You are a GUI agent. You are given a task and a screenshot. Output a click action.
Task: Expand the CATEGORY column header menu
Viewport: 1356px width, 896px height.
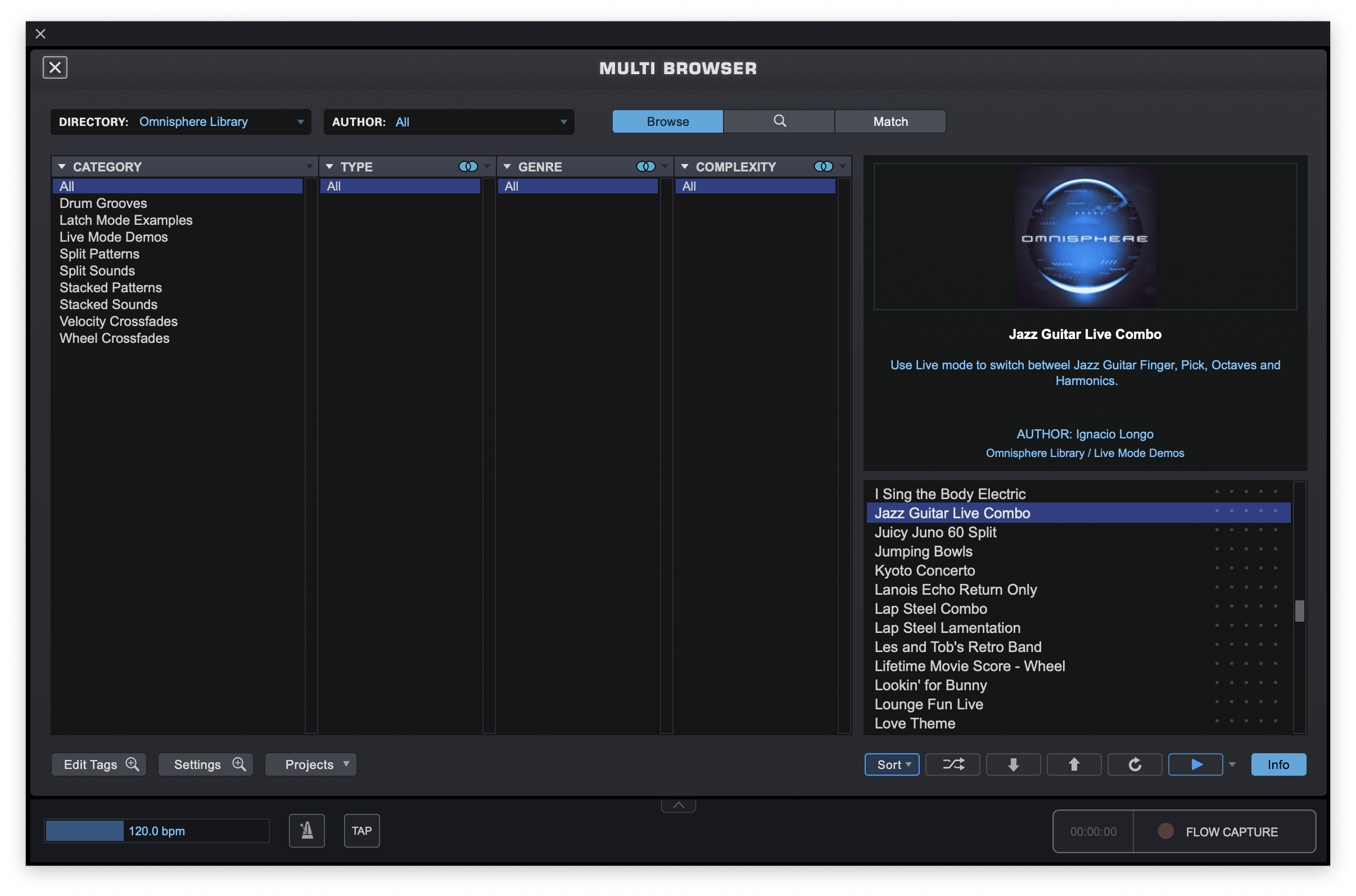[309, 167]
